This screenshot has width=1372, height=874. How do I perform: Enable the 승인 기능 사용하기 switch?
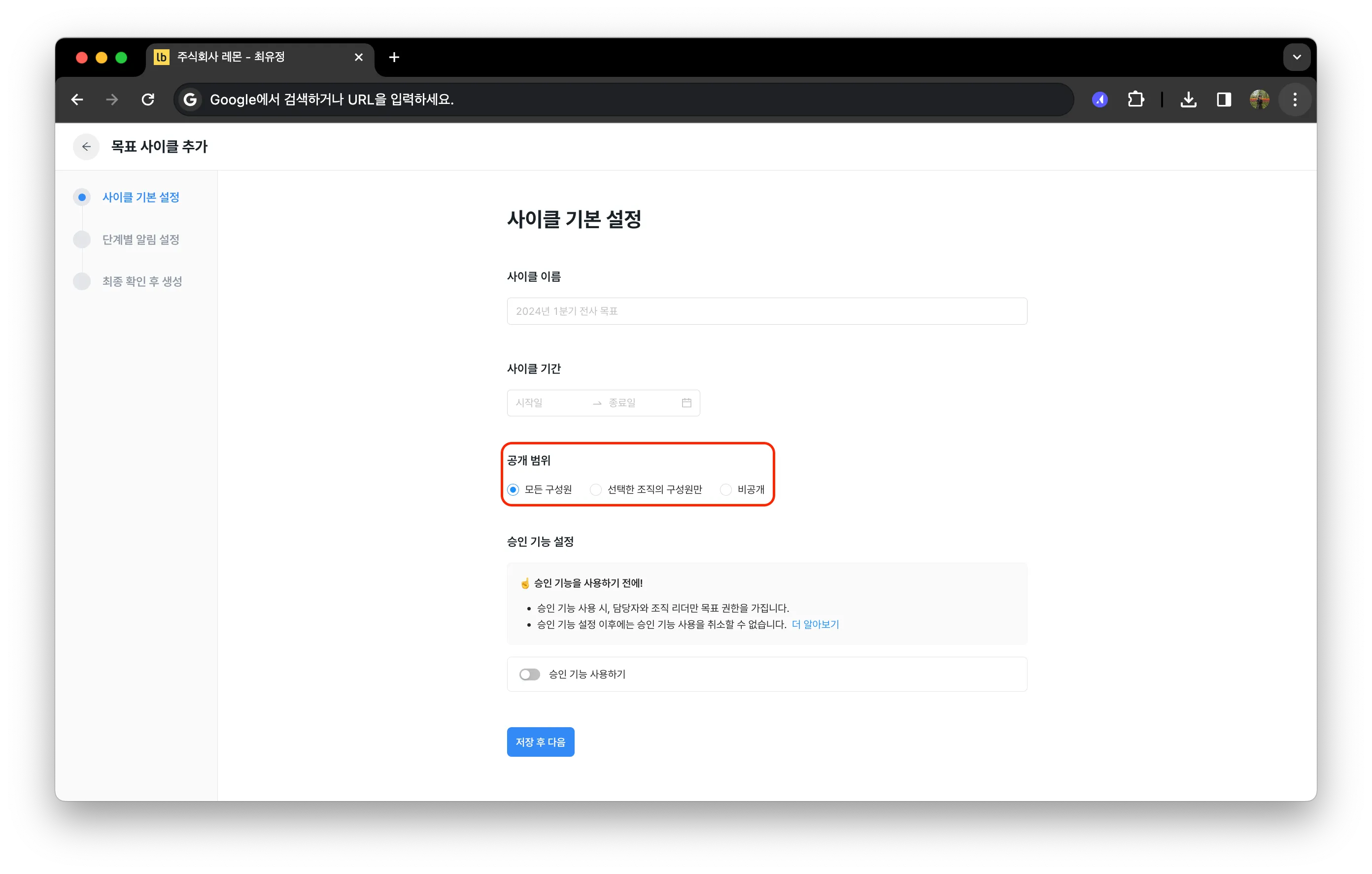pos(529,674)
